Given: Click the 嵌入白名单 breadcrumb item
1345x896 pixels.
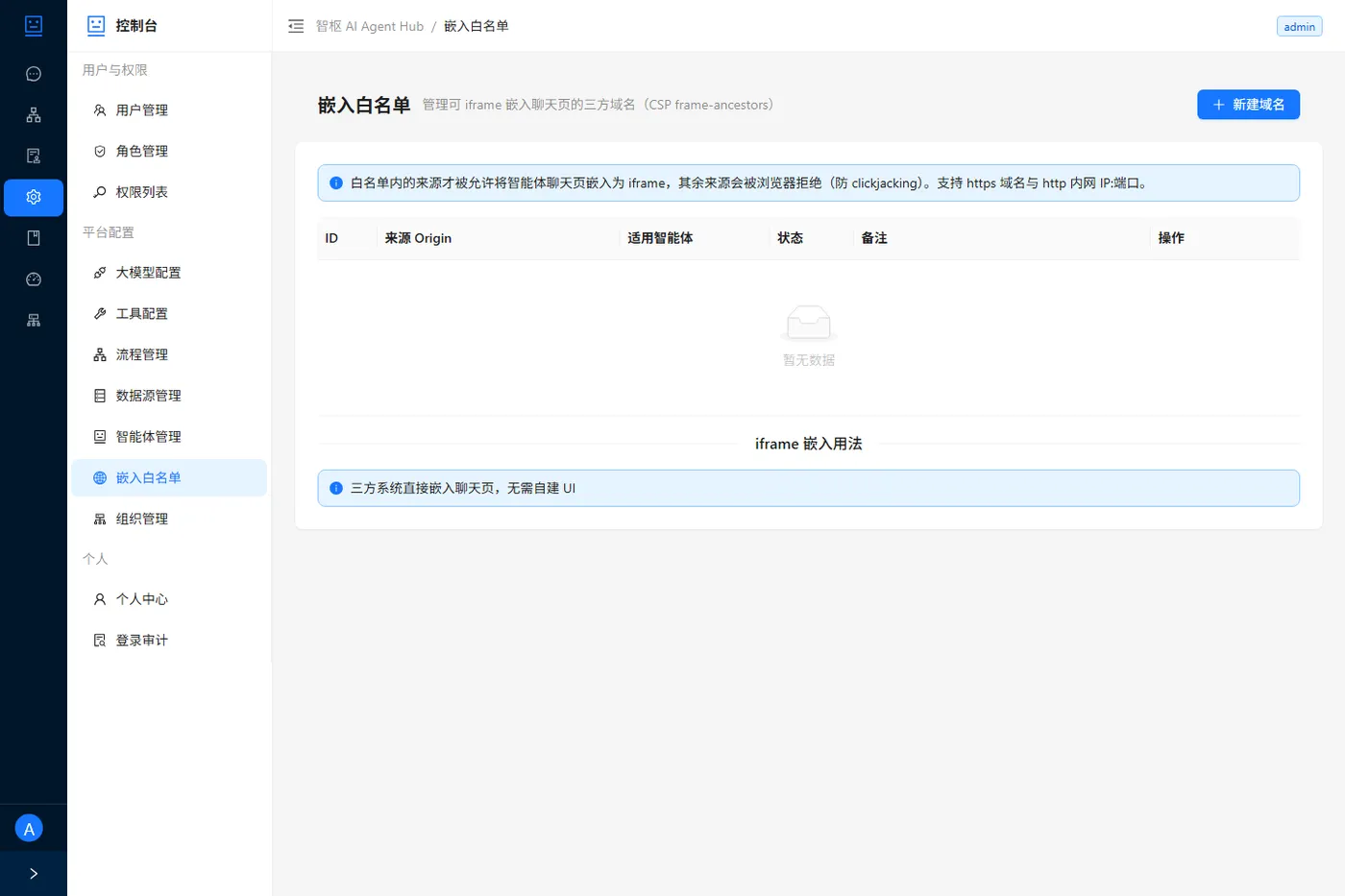Looking at the screenshot, I should [477, 26].
